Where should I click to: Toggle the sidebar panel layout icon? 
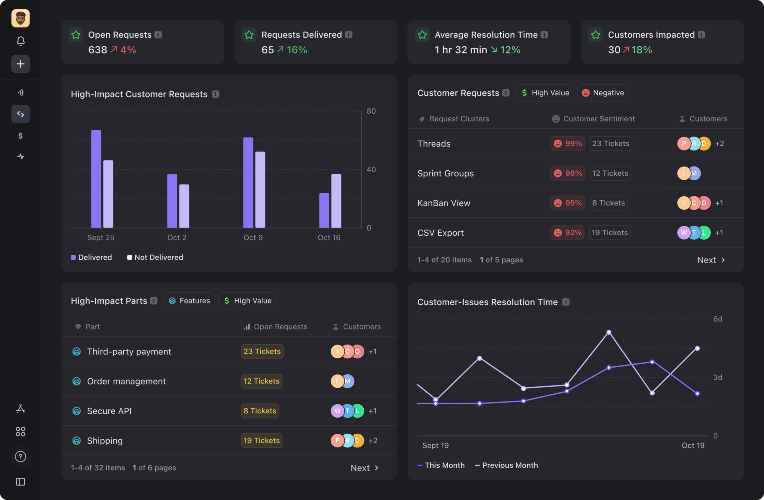pyautogui.click(x=20, y=481)
